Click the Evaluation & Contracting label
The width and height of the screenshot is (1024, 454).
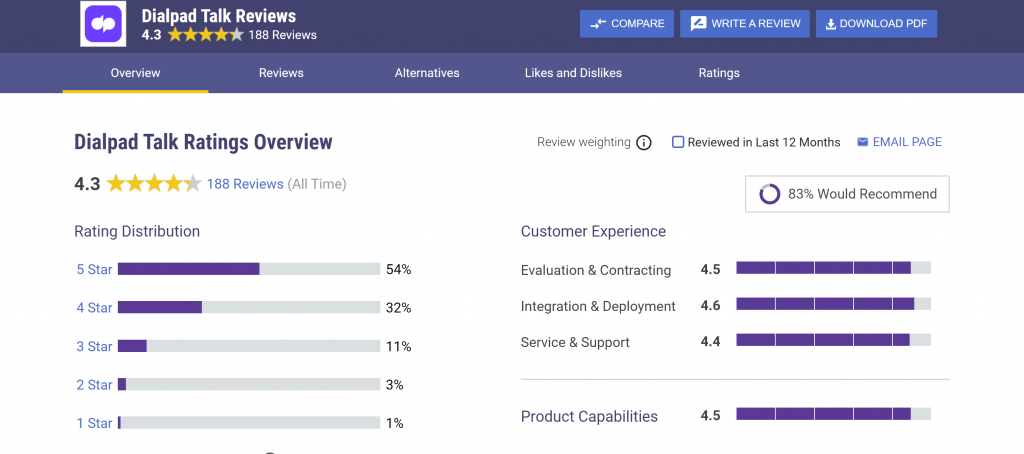click(596, 270)
